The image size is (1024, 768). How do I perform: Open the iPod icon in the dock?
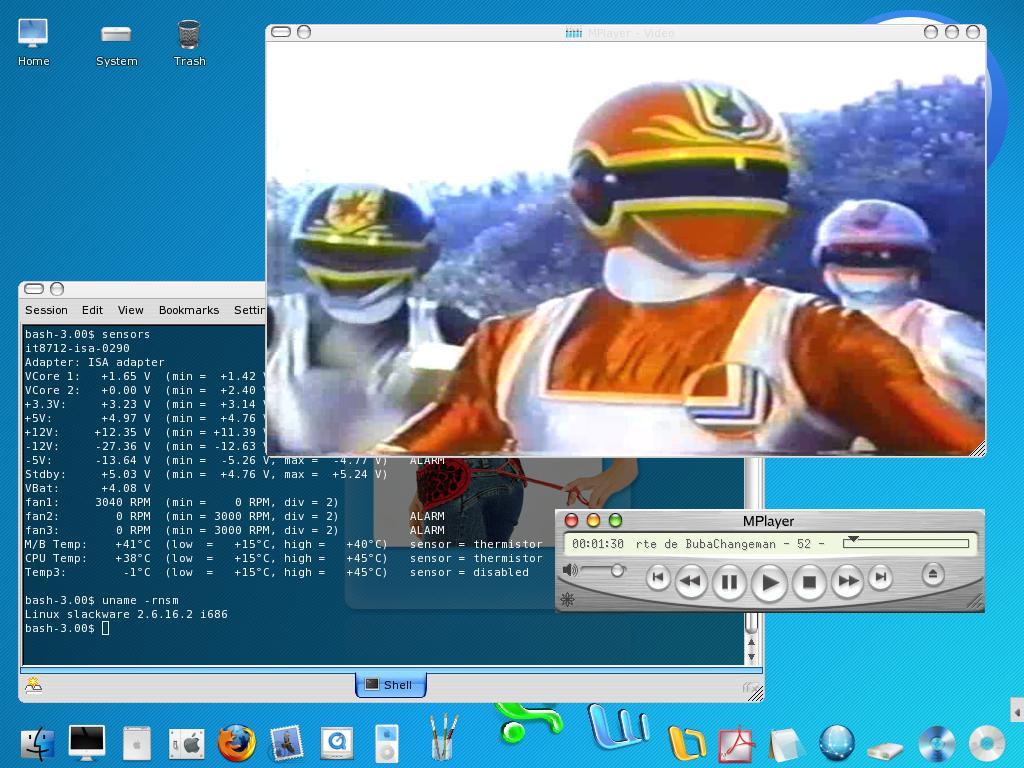point(387,743)
